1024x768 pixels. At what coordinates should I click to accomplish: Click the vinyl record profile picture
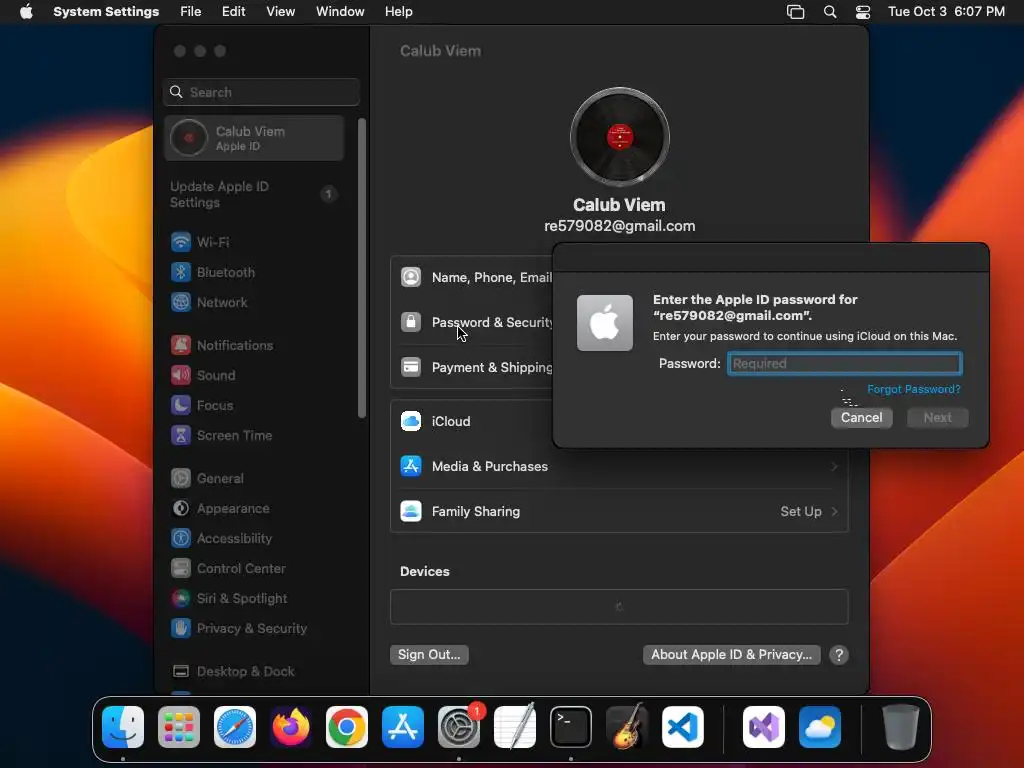[x=619, y=137]
